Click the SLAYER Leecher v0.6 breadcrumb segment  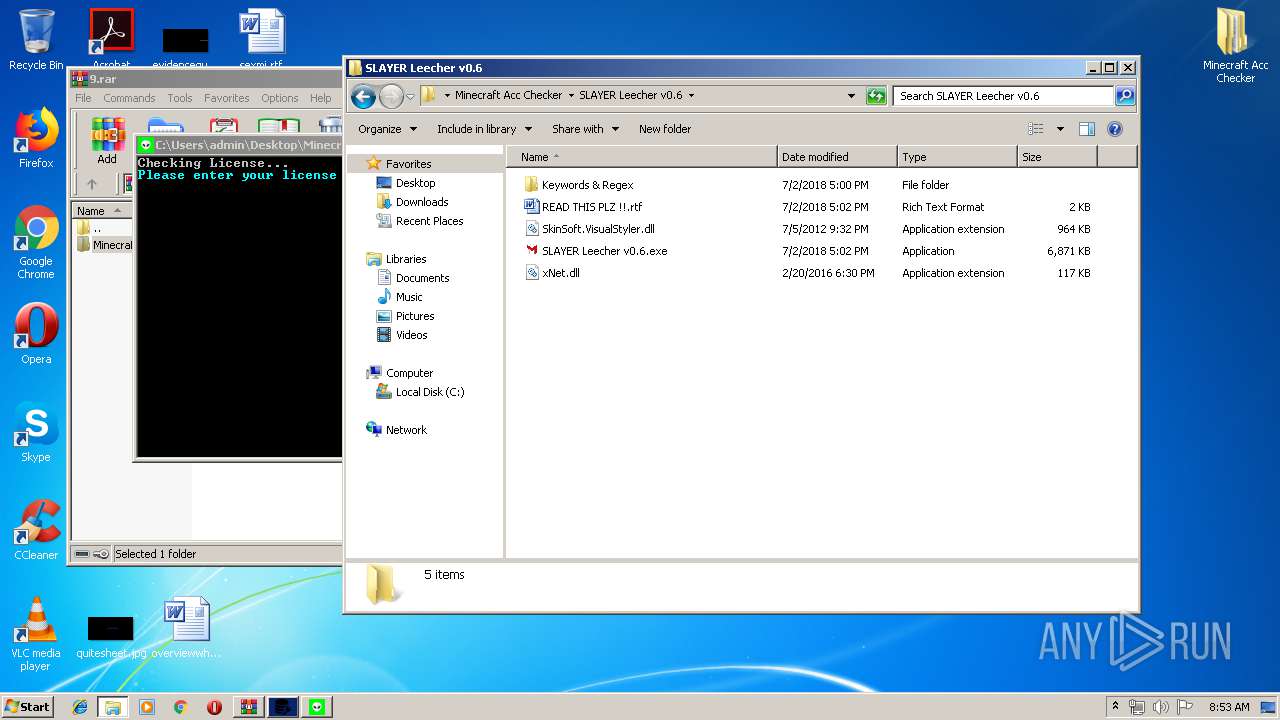(630, 96)
